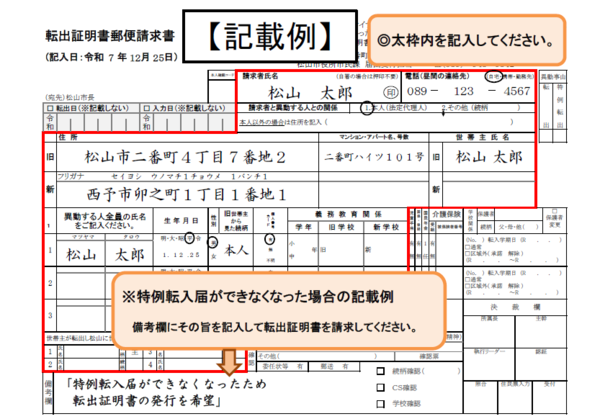Click the apartment name 二番町ハイツ101号
This screenshot has width=600, height=419.
coord(374,157)
